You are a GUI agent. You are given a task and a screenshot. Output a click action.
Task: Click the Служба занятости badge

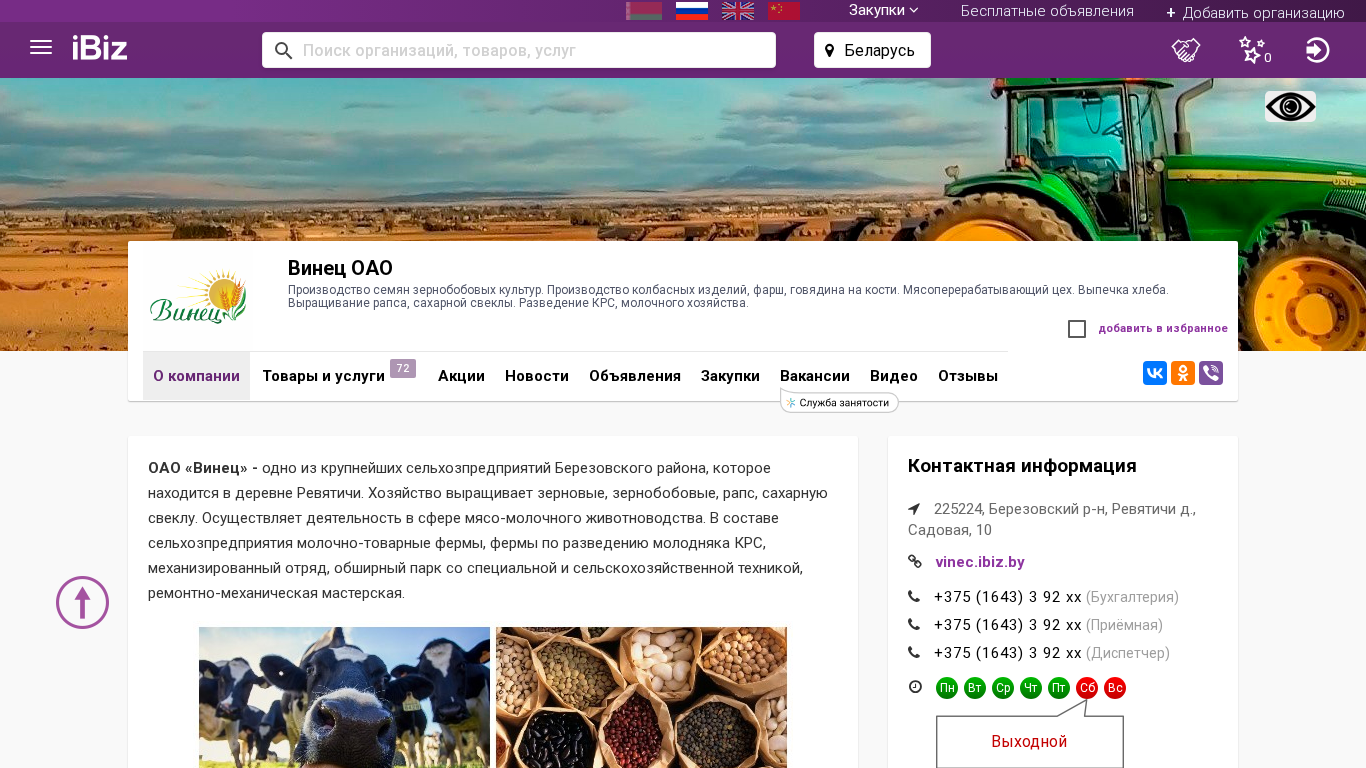pos(839,402)
